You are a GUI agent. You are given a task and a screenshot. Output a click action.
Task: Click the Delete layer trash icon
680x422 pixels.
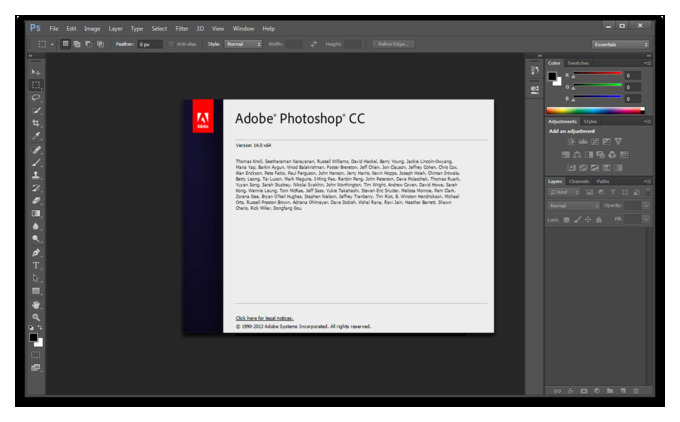636,391
